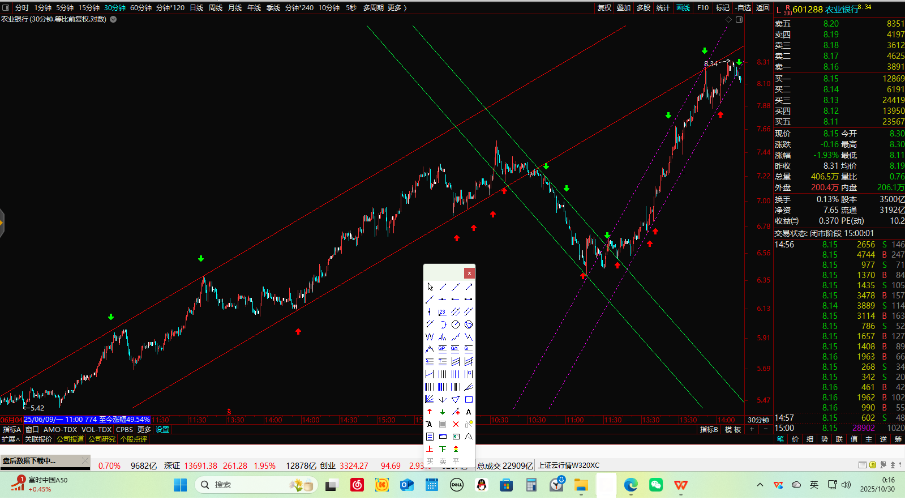Click the Windows taskbar search box
Image resolution: width=905 pixels, height=500 pixels.
tap(256, 485)
